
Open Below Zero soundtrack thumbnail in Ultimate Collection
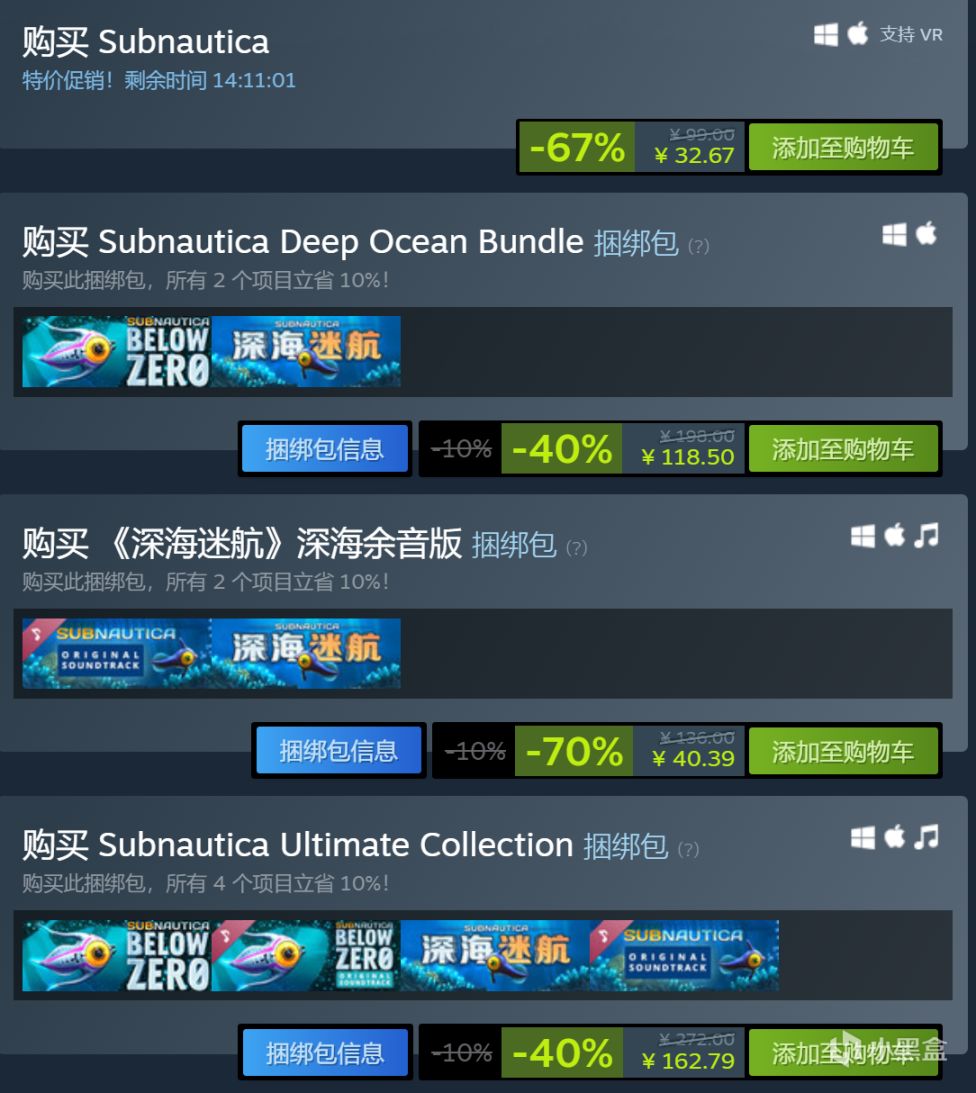pyautogui.click(x=305, y=955)
